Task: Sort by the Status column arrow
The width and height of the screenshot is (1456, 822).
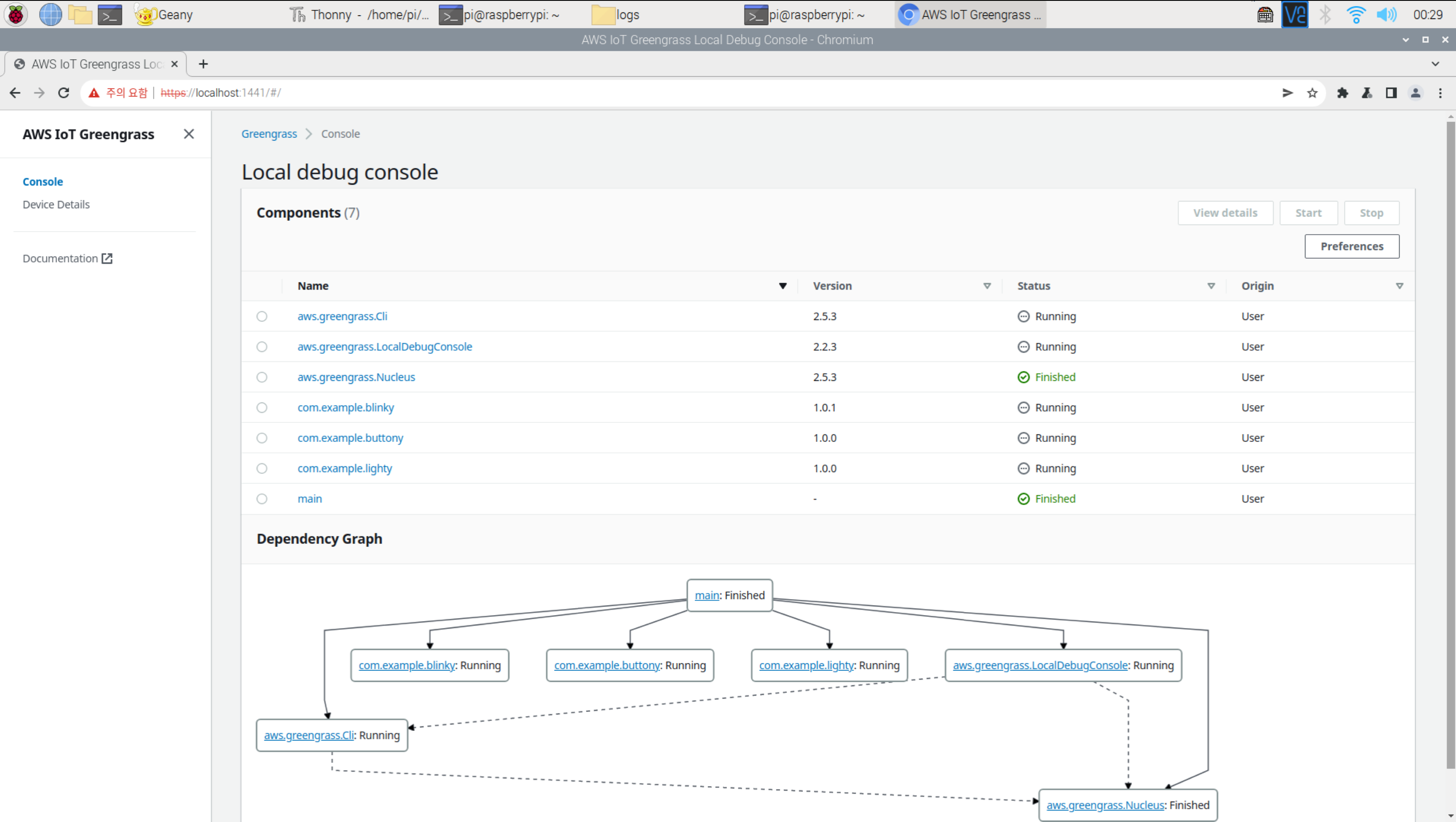Action: click(x=1211, y=285)
